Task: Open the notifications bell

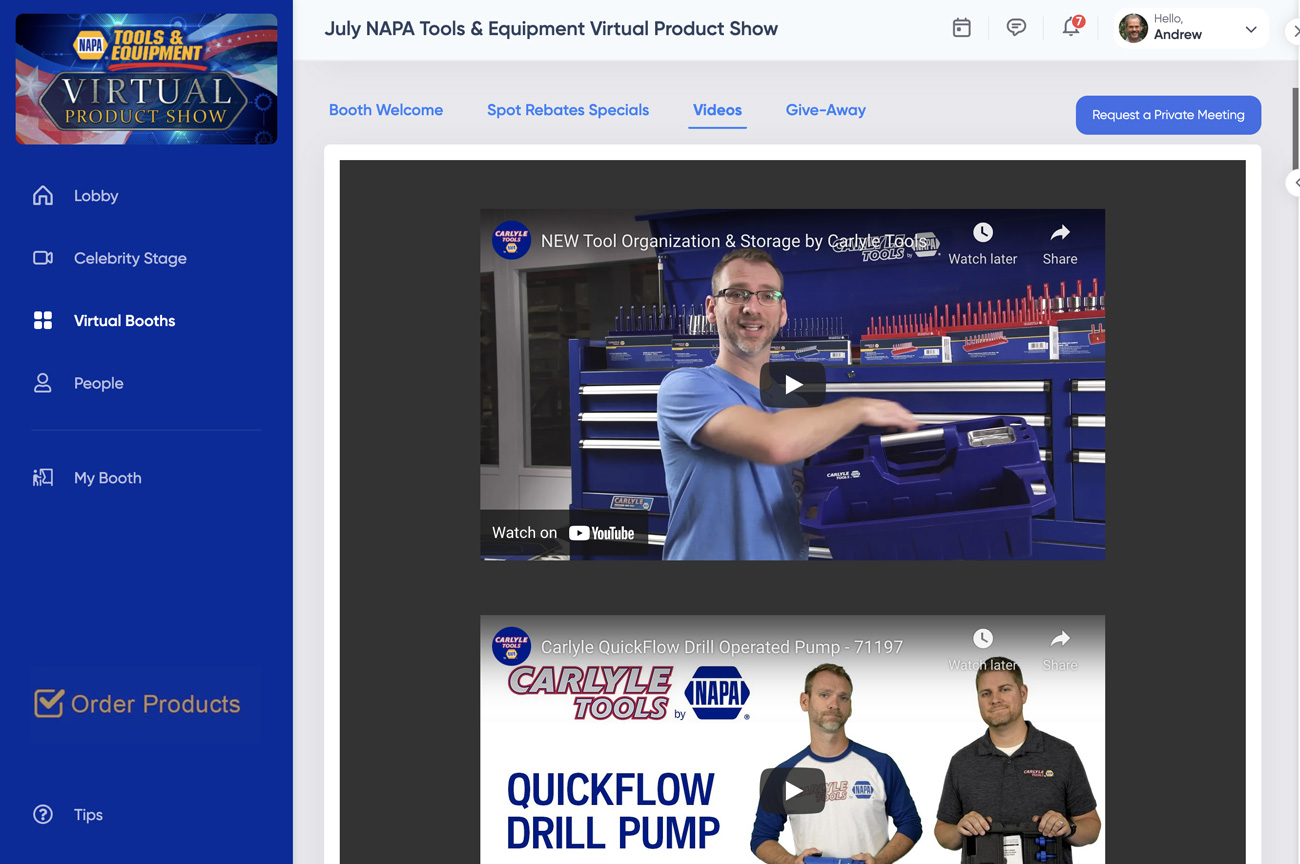Action: click(1071, 28)
